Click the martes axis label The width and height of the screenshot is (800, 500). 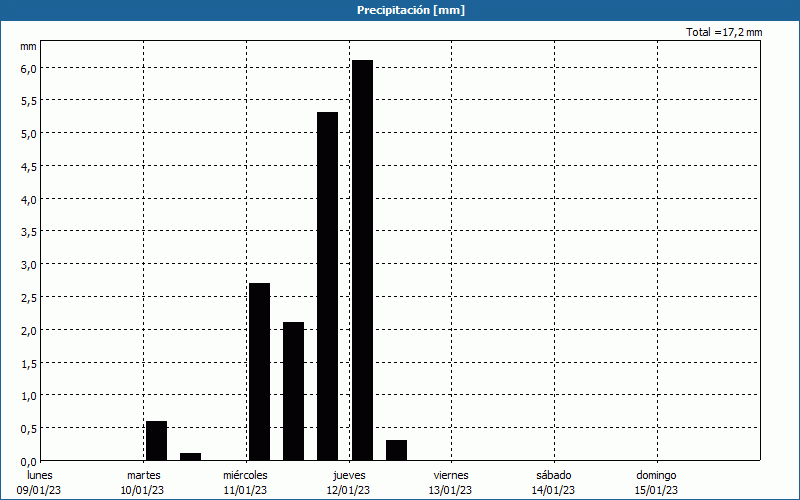[144, 475]
